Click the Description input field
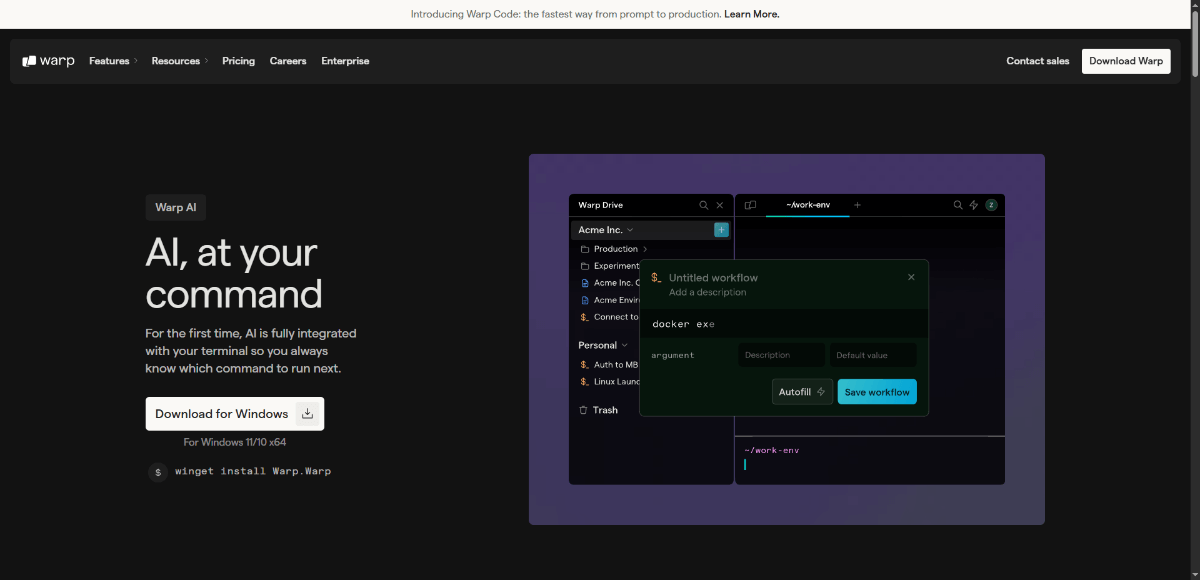Image resolution: width=1200 pixels, height=580 pixels. (x=782, y=355)
